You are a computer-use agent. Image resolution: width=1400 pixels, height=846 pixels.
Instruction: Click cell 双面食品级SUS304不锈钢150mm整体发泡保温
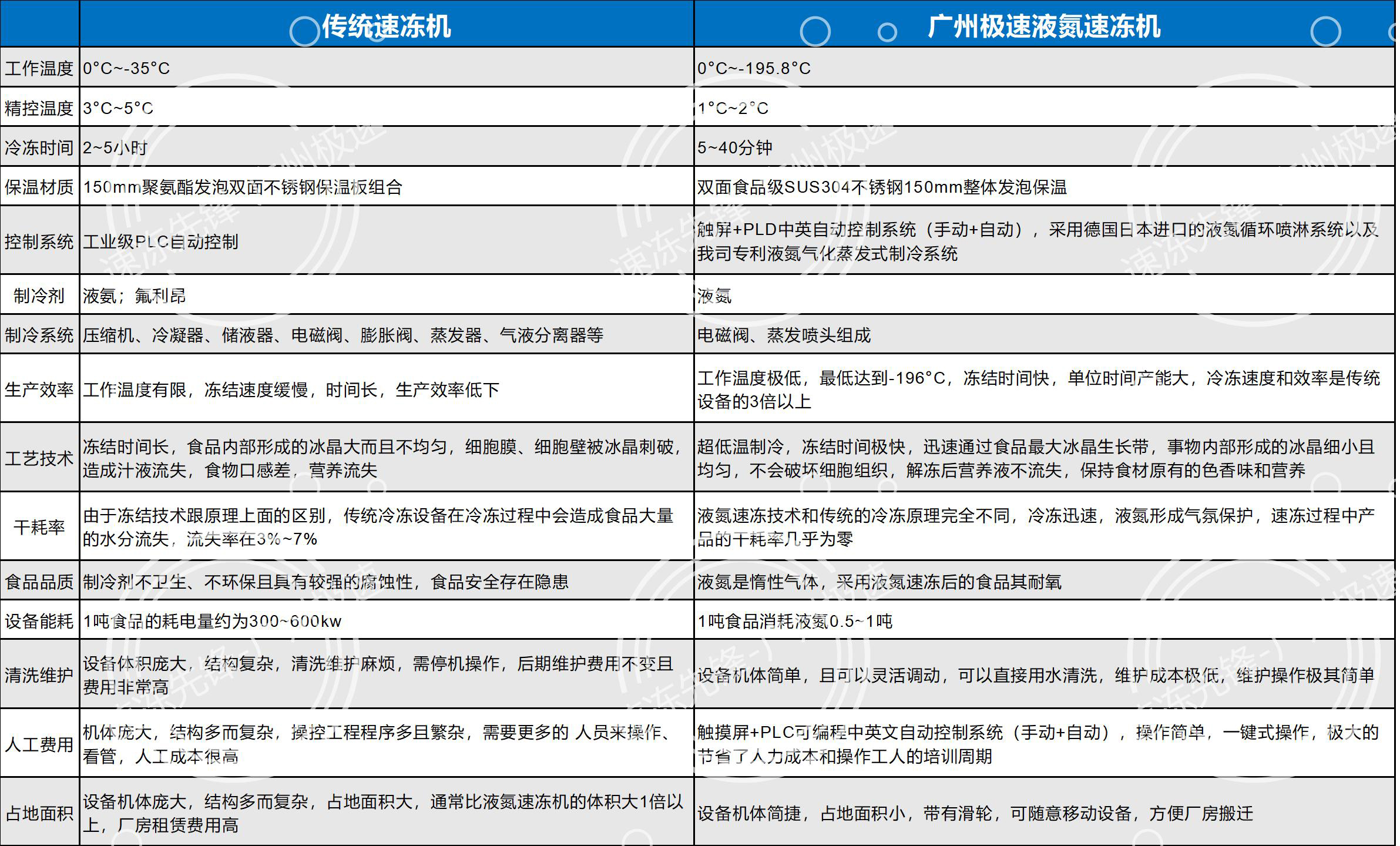1044,186
